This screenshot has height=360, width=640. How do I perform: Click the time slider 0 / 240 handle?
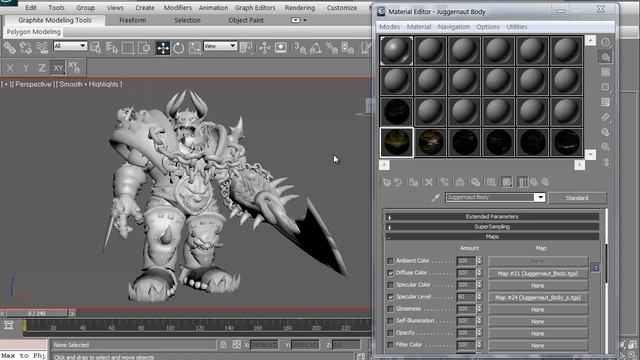[36, 313]
